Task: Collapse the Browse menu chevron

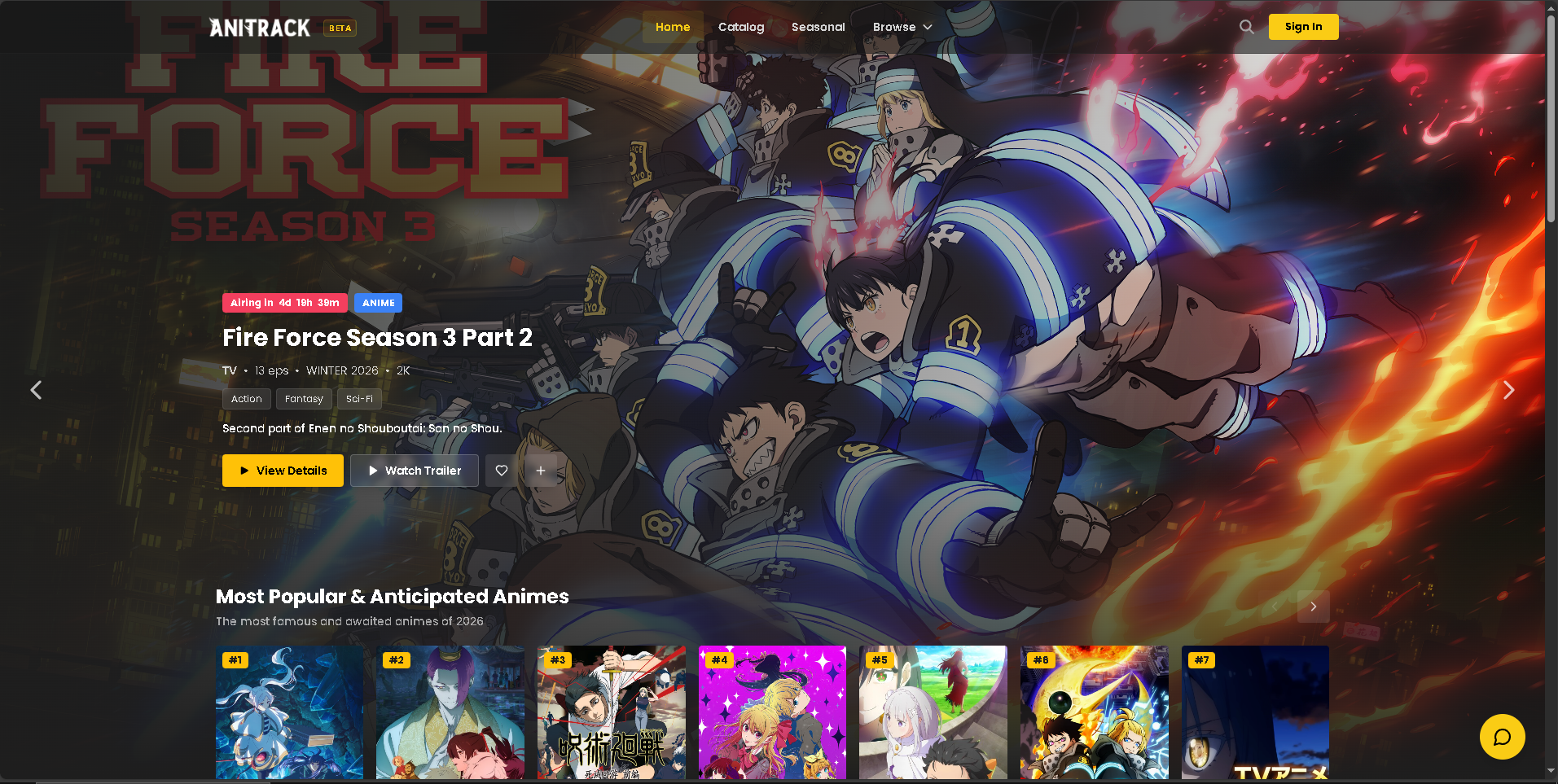Action: (928, 27)
